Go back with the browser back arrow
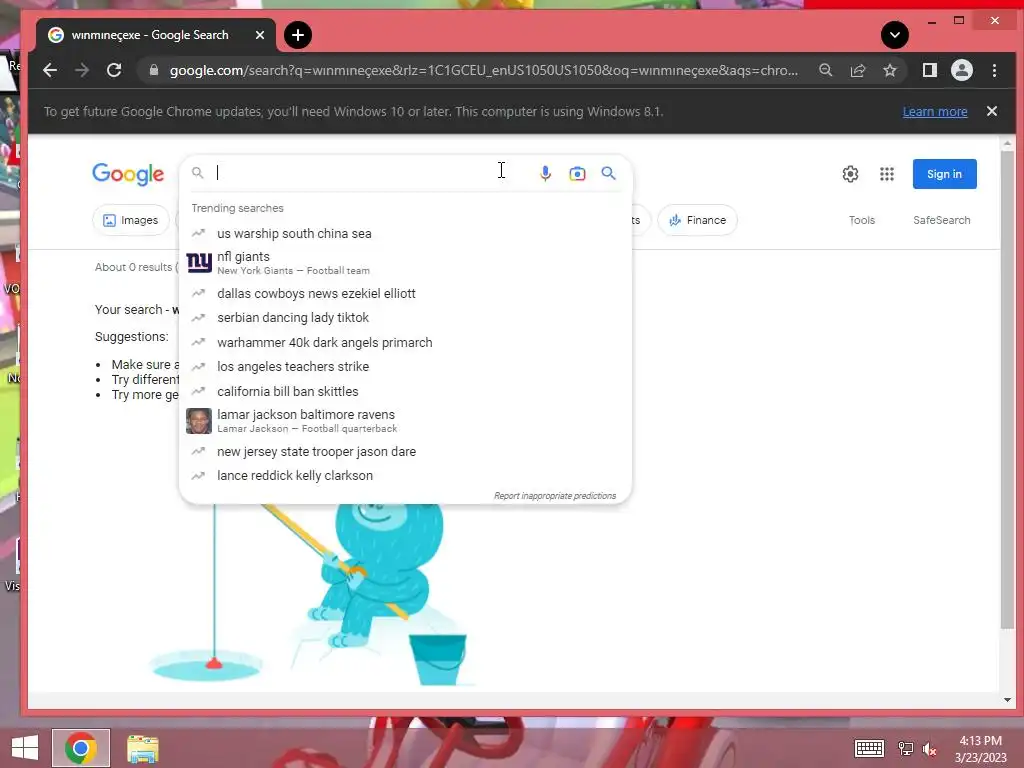Image resolution: width=1024 pixels, height=768 pixels. tap(50, 71)
